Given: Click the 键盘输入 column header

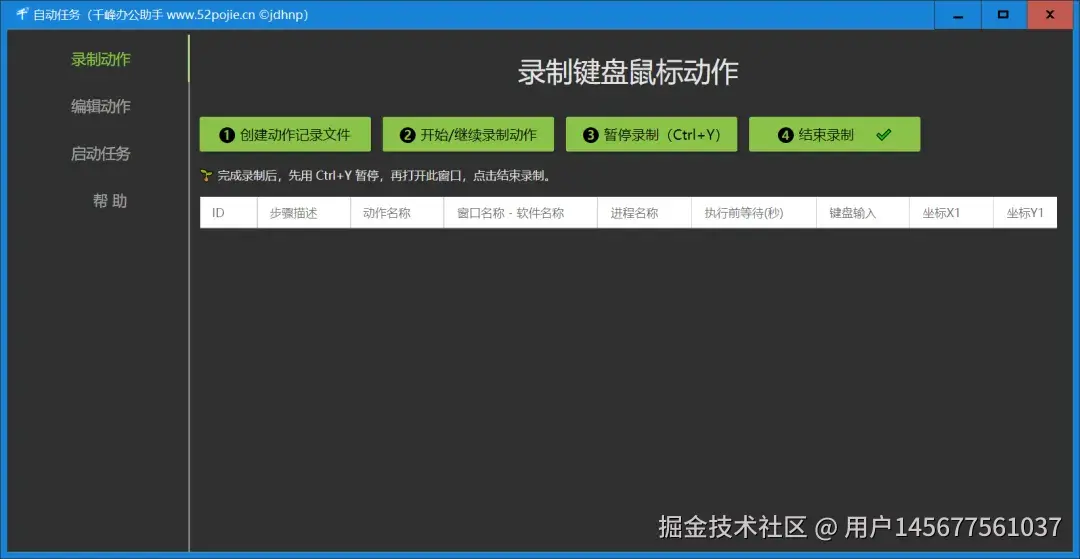Looking at the screenshot, I should [x=862, y=213].
